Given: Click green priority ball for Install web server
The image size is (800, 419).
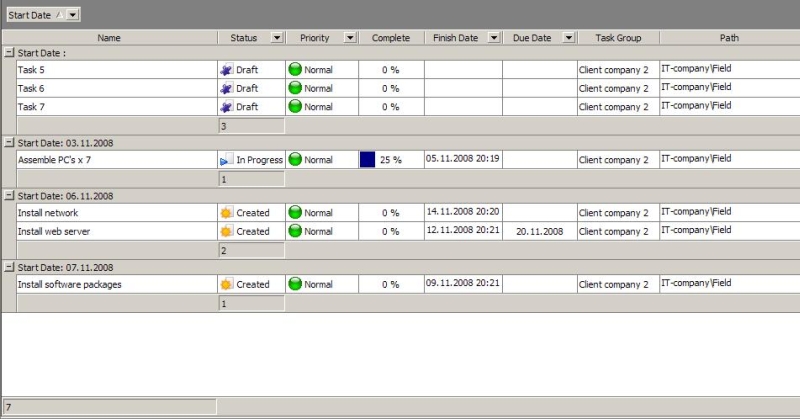Looking at the screenshot, I should tap(295, 230).
